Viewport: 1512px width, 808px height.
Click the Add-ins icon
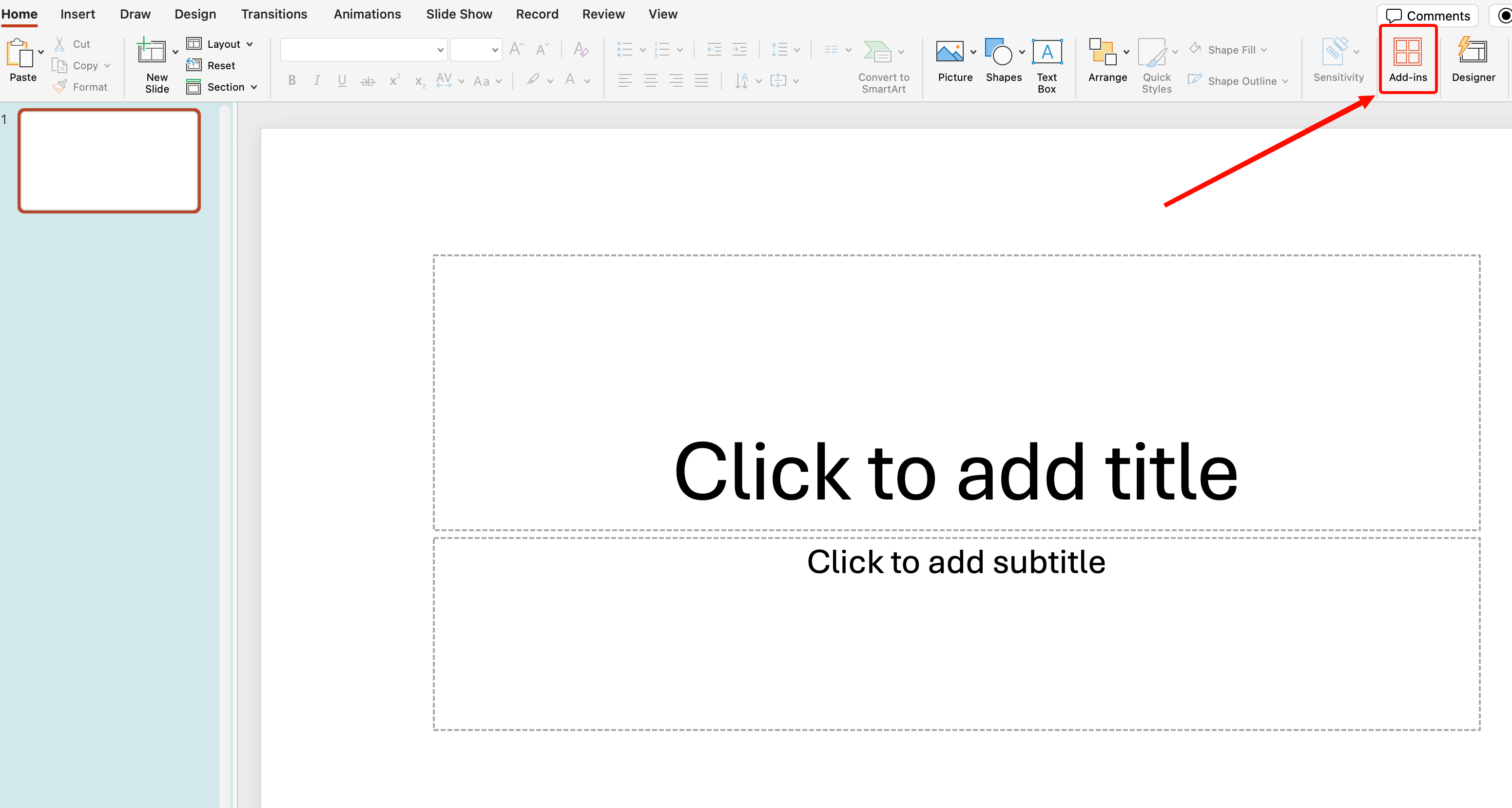[1407, 52]
